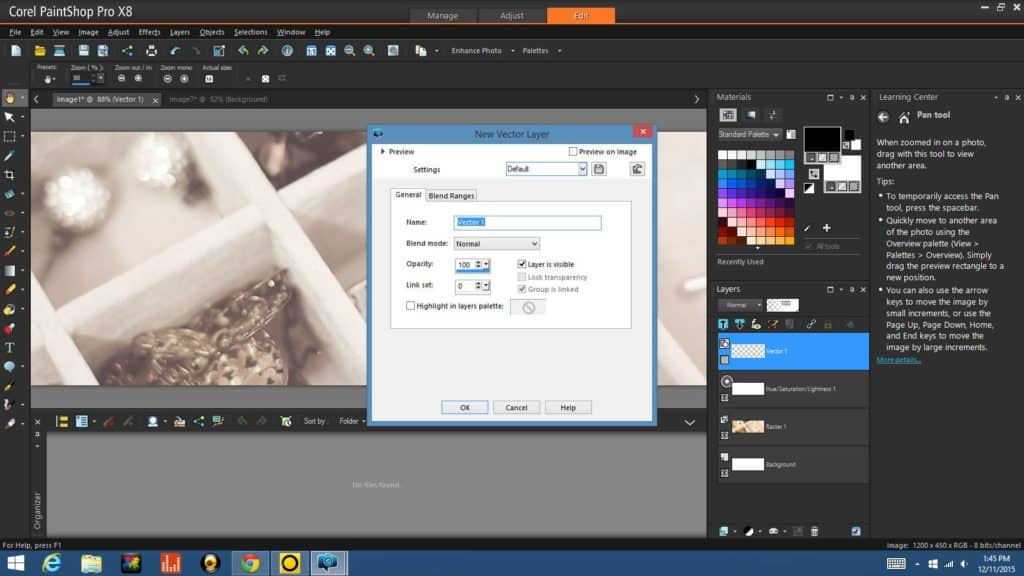Open the More details link
The height and width of the screenshot is (576, 1024).
pyautogui.click(x=899, y=360)
